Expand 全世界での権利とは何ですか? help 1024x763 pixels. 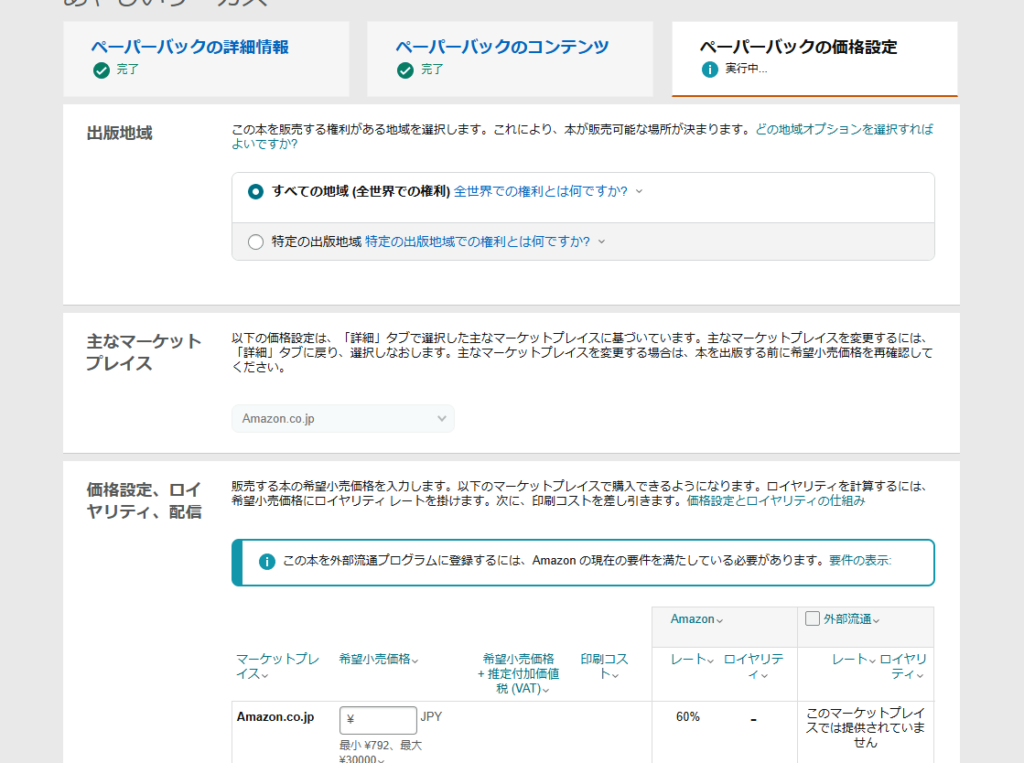548,191
